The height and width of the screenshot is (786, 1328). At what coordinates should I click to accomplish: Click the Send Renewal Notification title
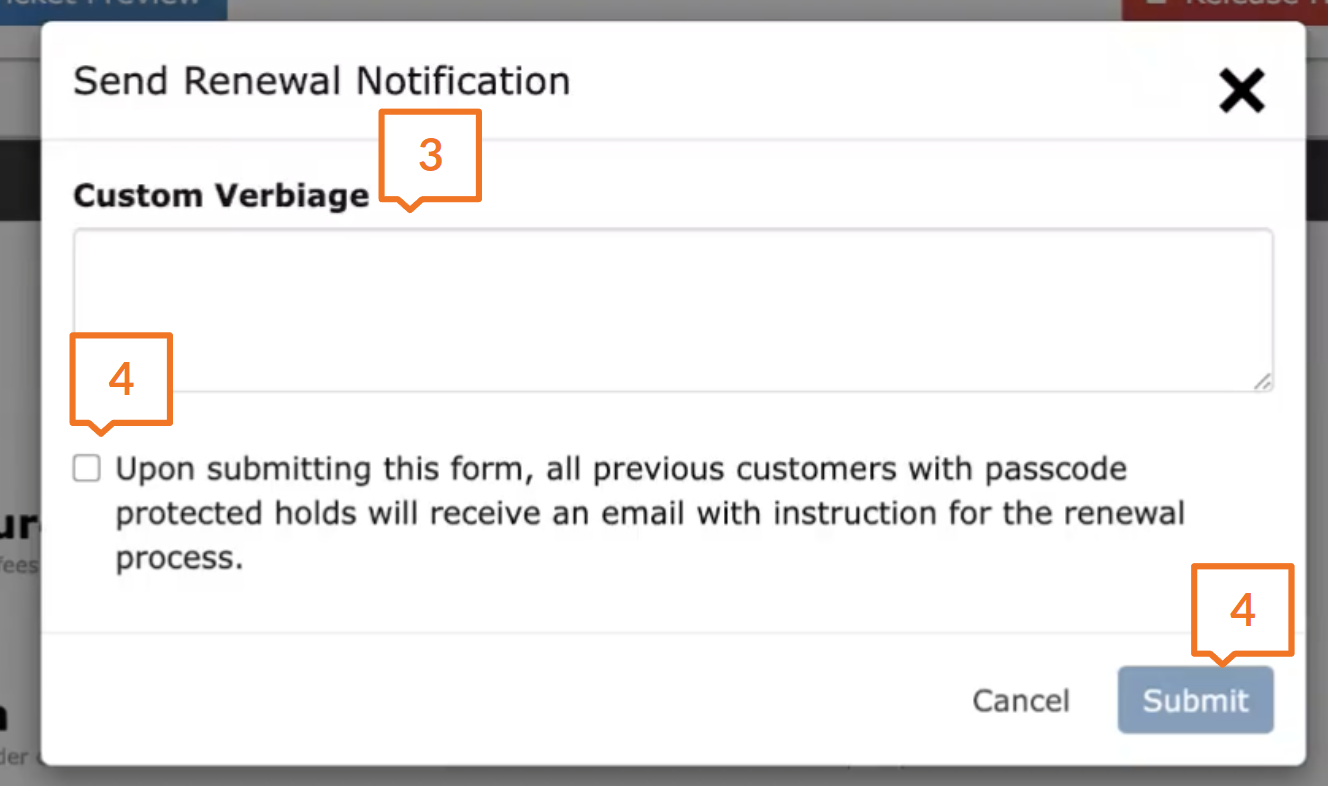[321, 81]
